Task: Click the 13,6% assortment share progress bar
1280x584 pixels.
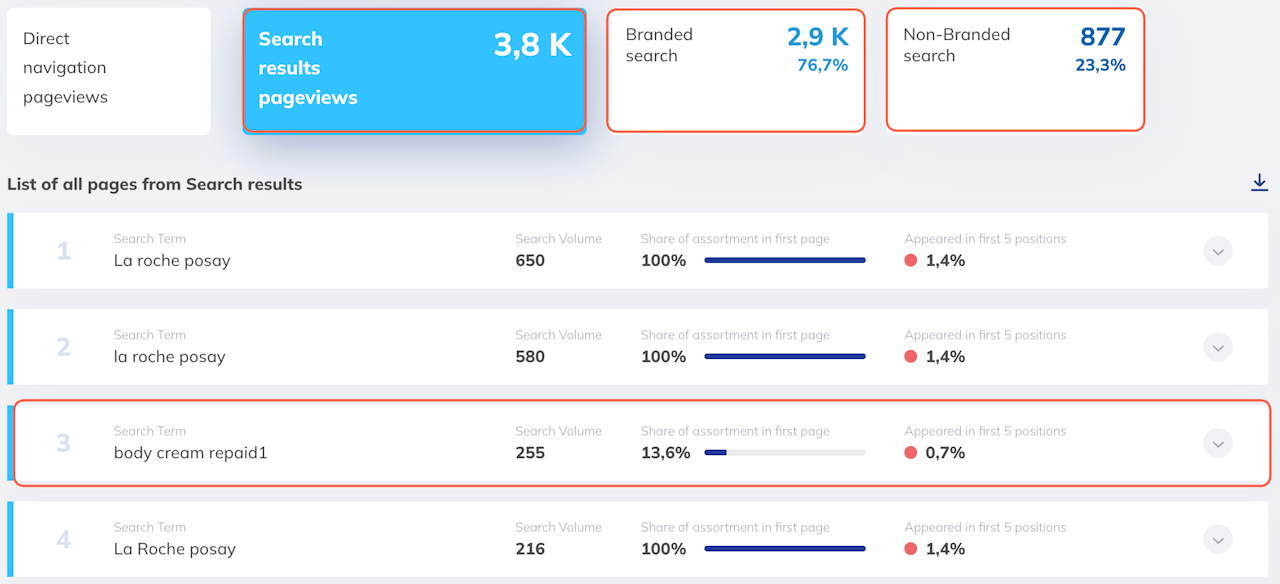Action: [785, 453]
